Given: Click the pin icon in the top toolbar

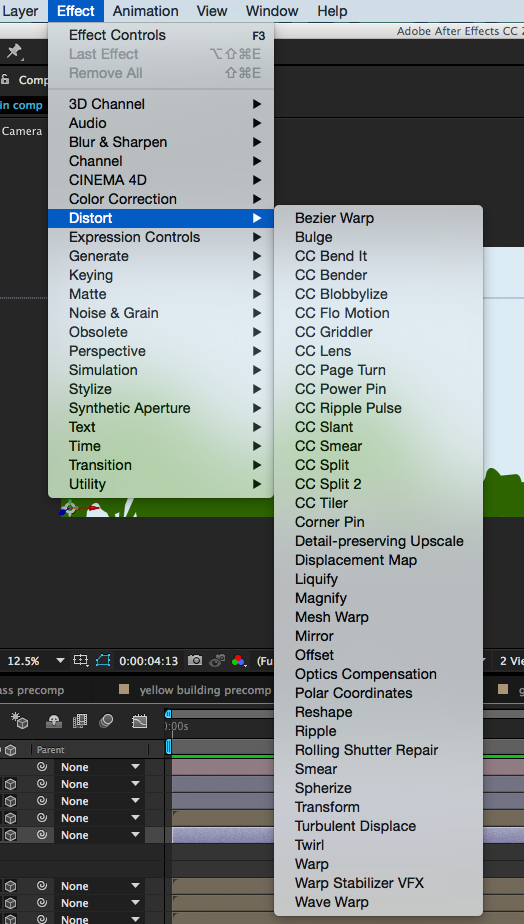Looking at the screenshot, I should tap(14, 51).
